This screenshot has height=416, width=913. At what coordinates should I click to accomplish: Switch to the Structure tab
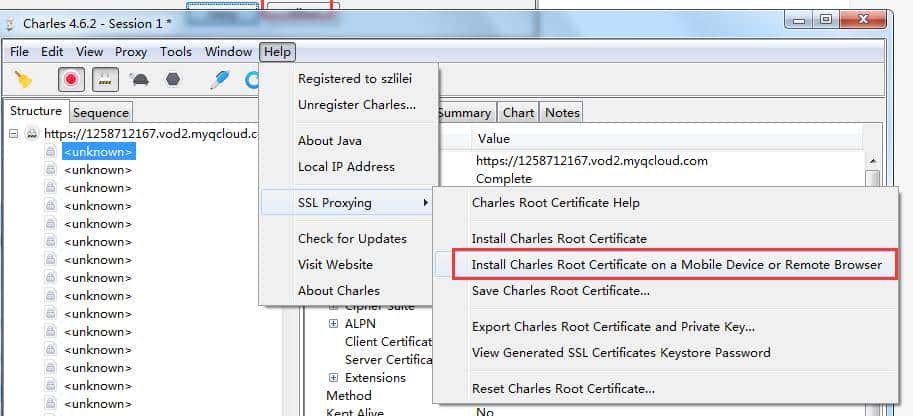[36, 111]
